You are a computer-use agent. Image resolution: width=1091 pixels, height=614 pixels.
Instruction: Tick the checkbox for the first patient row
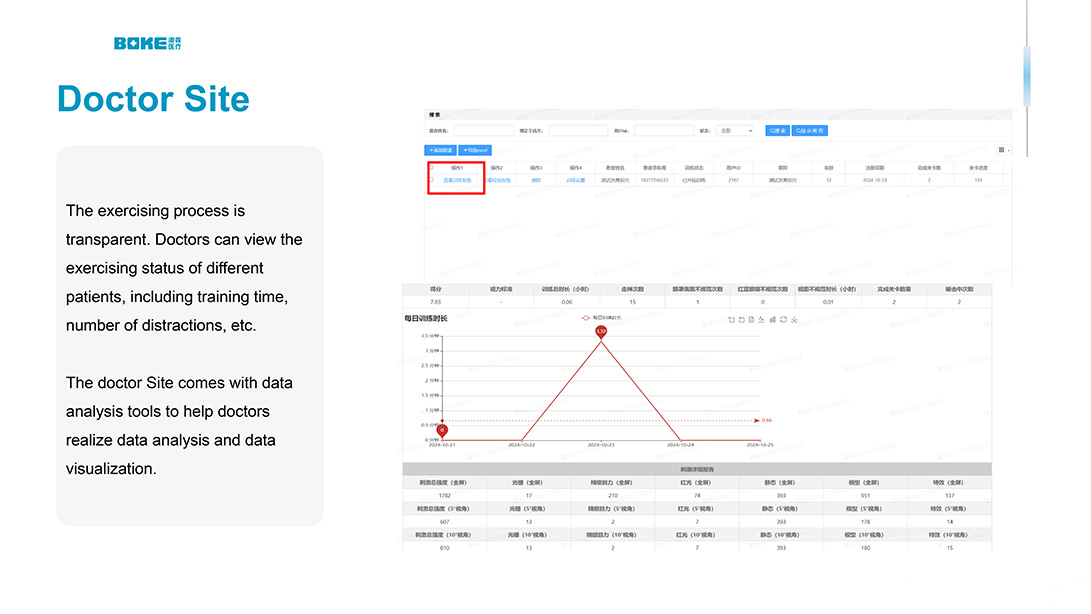[x=433, y=180]
